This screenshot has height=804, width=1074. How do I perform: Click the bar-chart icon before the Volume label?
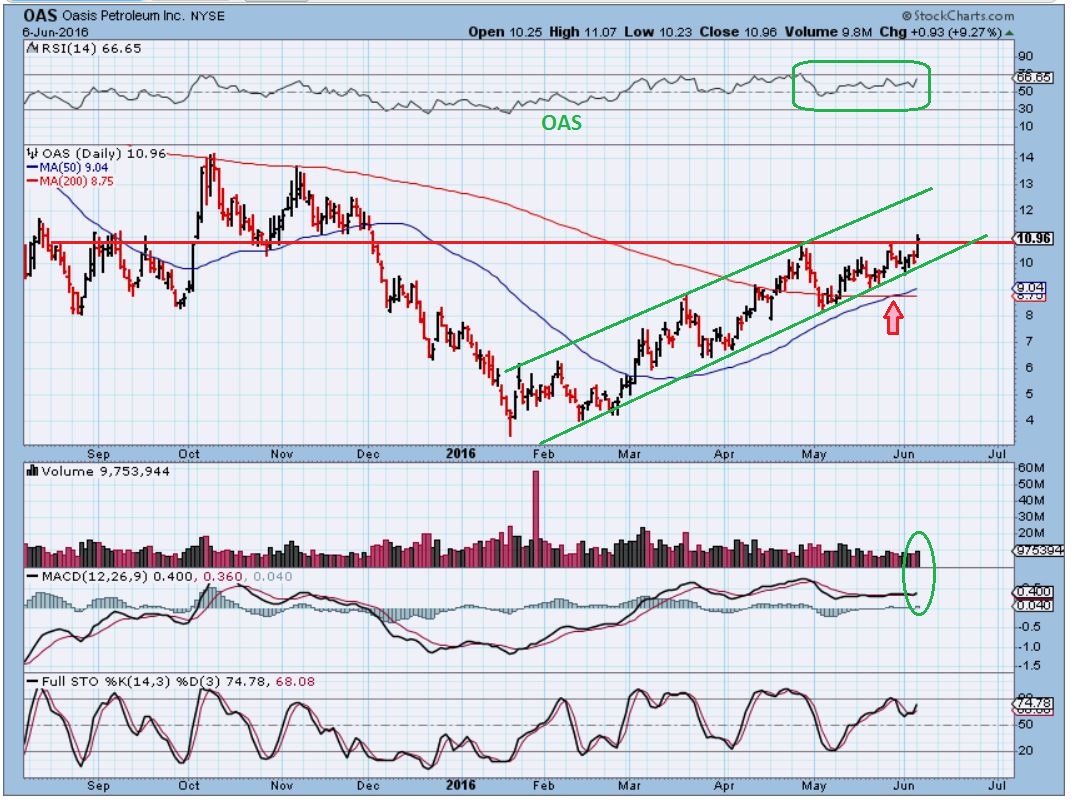point(32,470)
